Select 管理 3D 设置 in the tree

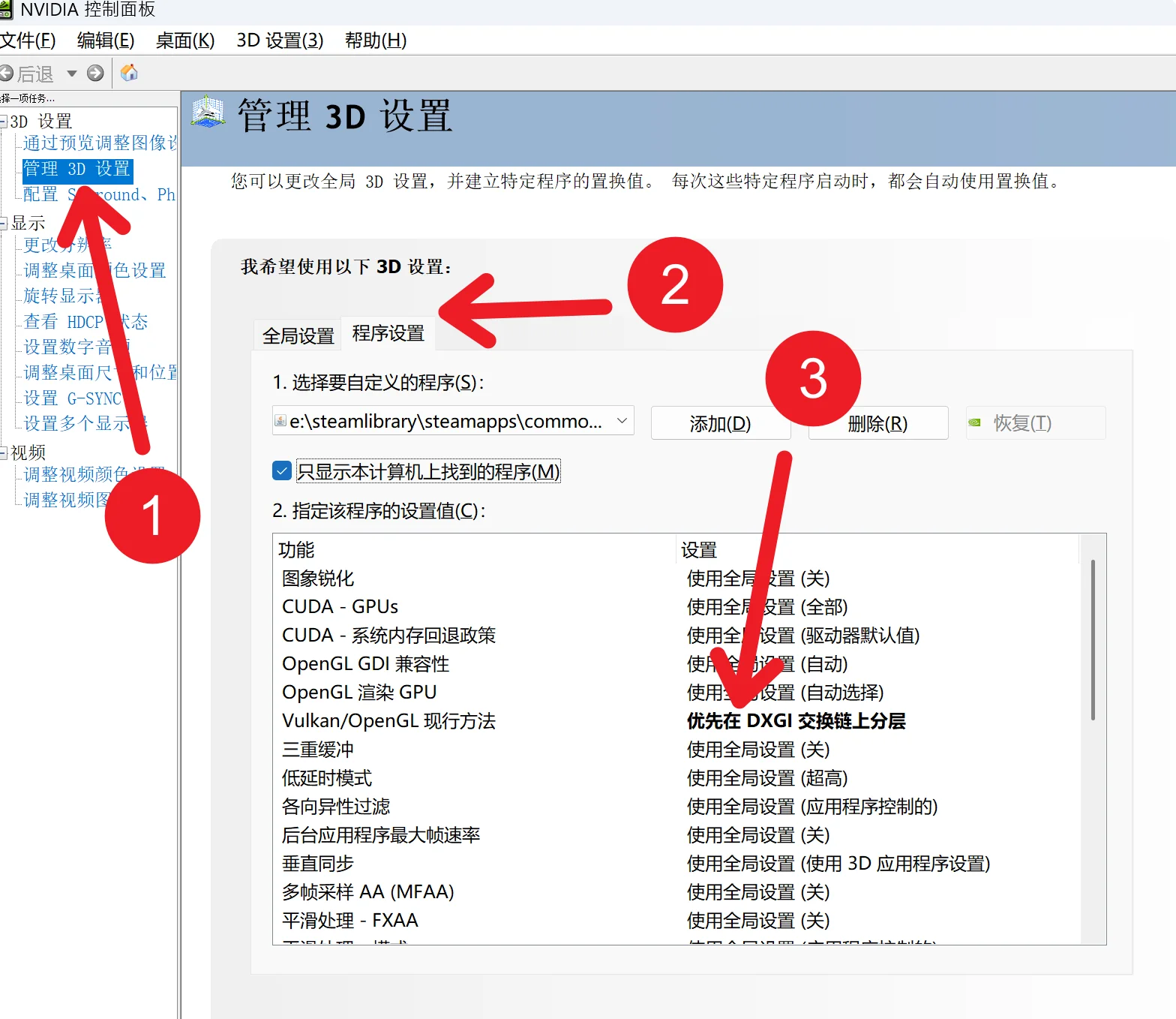click(x=77, y=169)
